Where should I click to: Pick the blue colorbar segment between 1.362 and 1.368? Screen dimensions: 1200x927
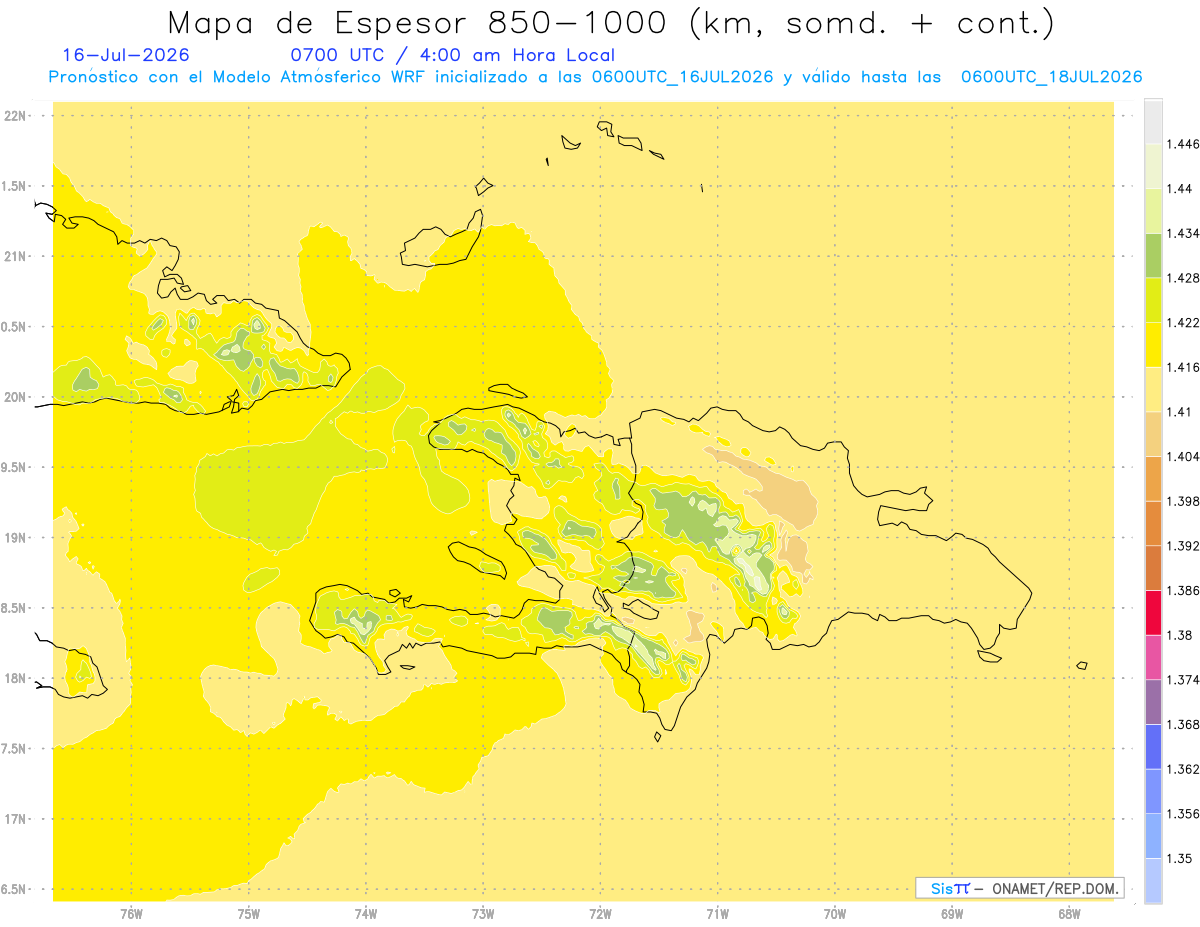(1153, 747)
